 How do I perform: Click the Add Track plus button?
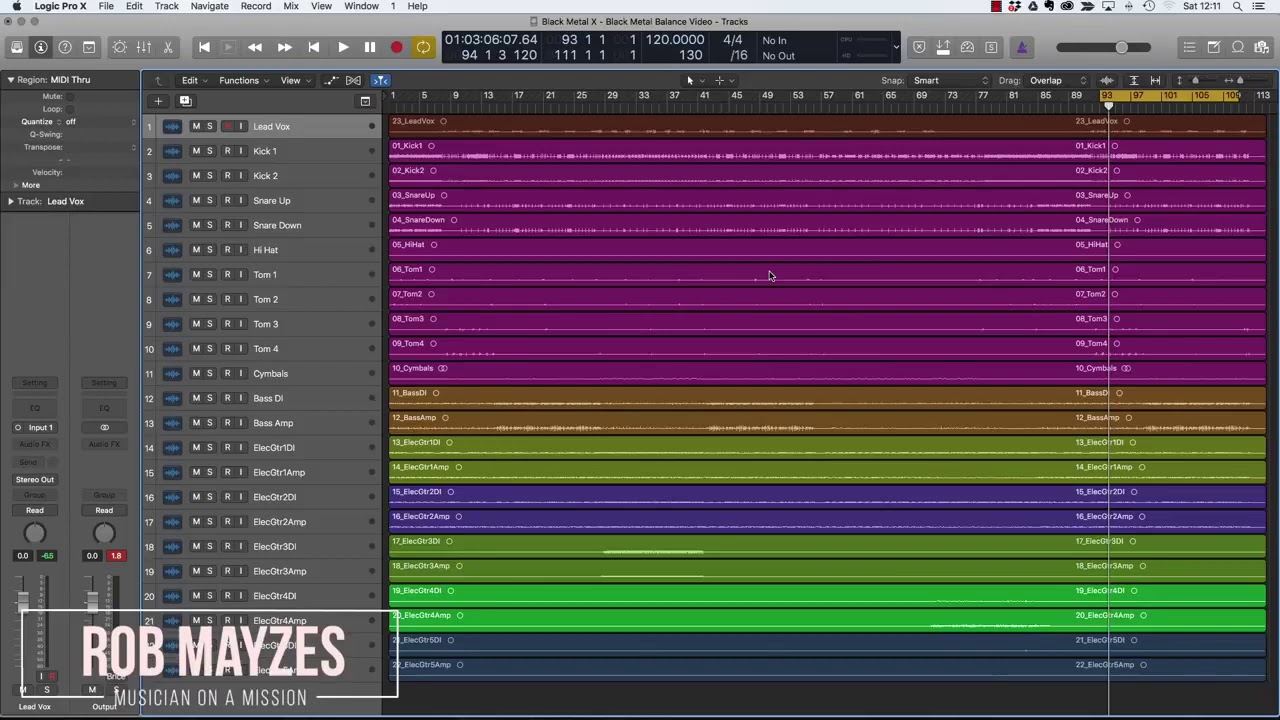(158, 101)
